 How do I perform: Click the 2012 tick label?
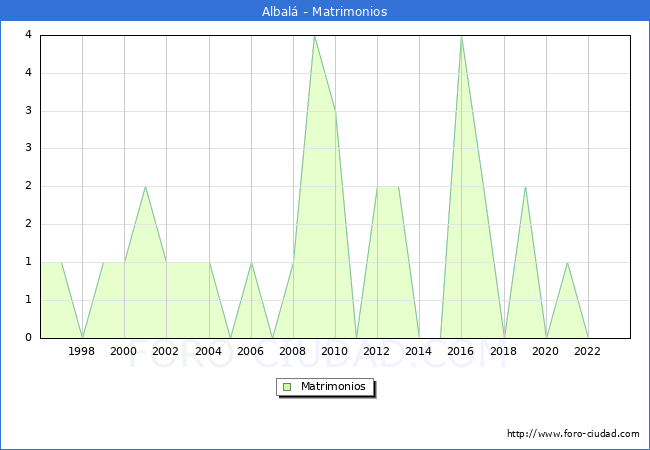coord(377,351)
